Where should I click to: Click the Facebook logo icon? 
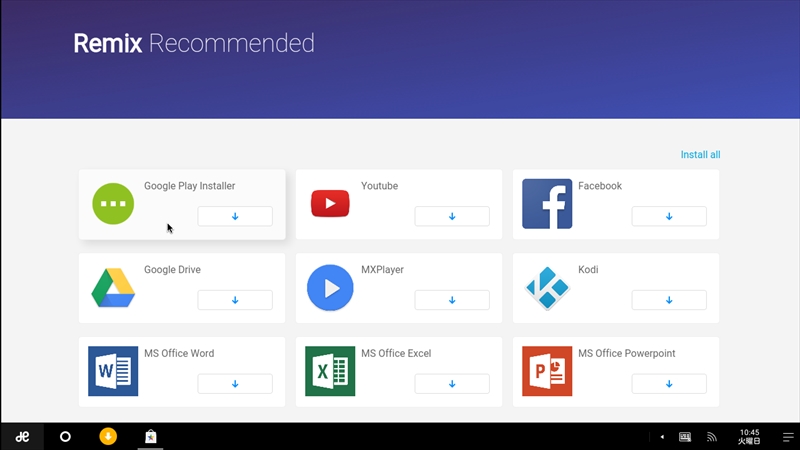pyautogui.click(x=547, y=204)
